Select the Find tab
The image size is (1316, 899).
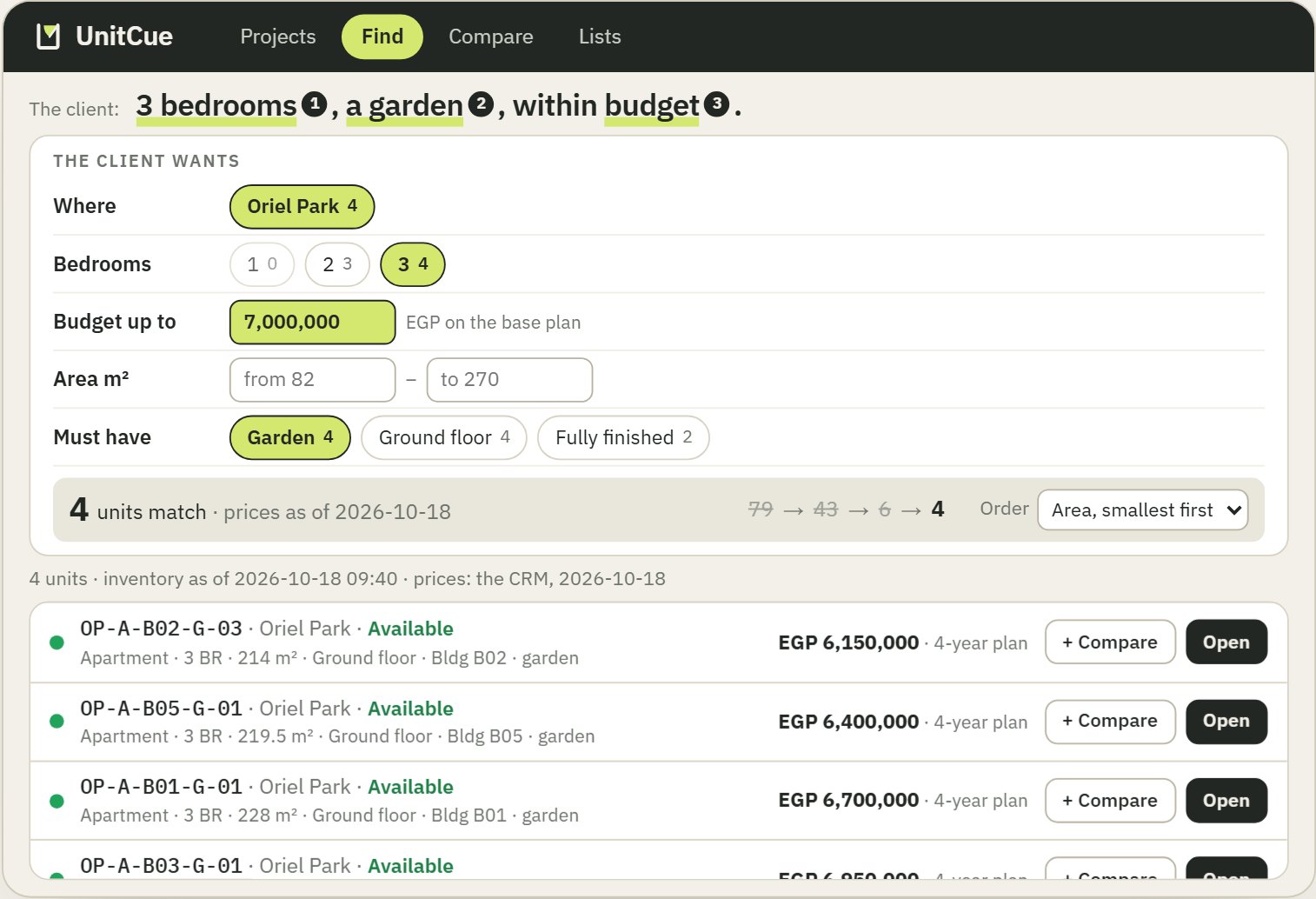(382, 37)
